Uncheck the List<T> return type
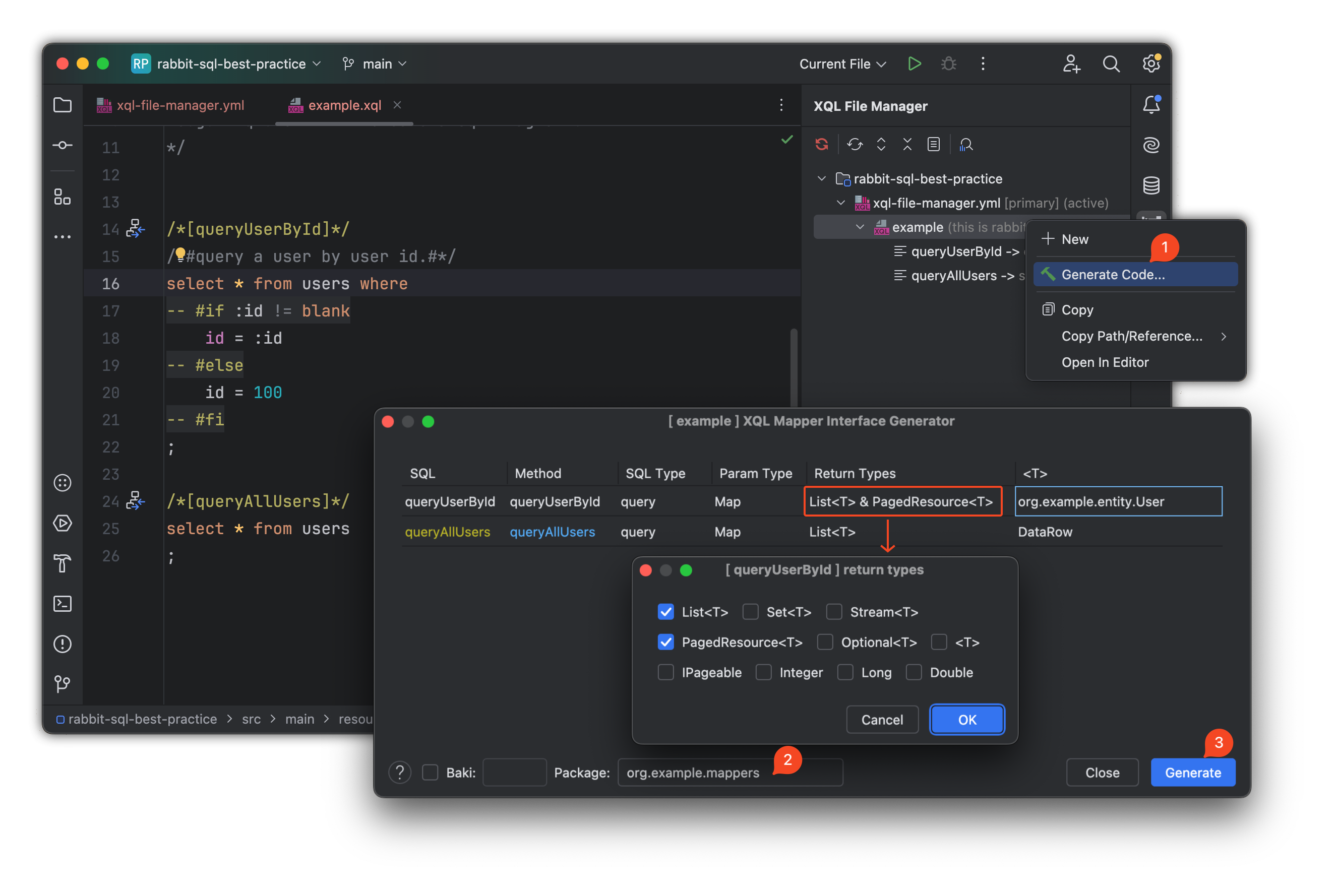 coord(665,611)
